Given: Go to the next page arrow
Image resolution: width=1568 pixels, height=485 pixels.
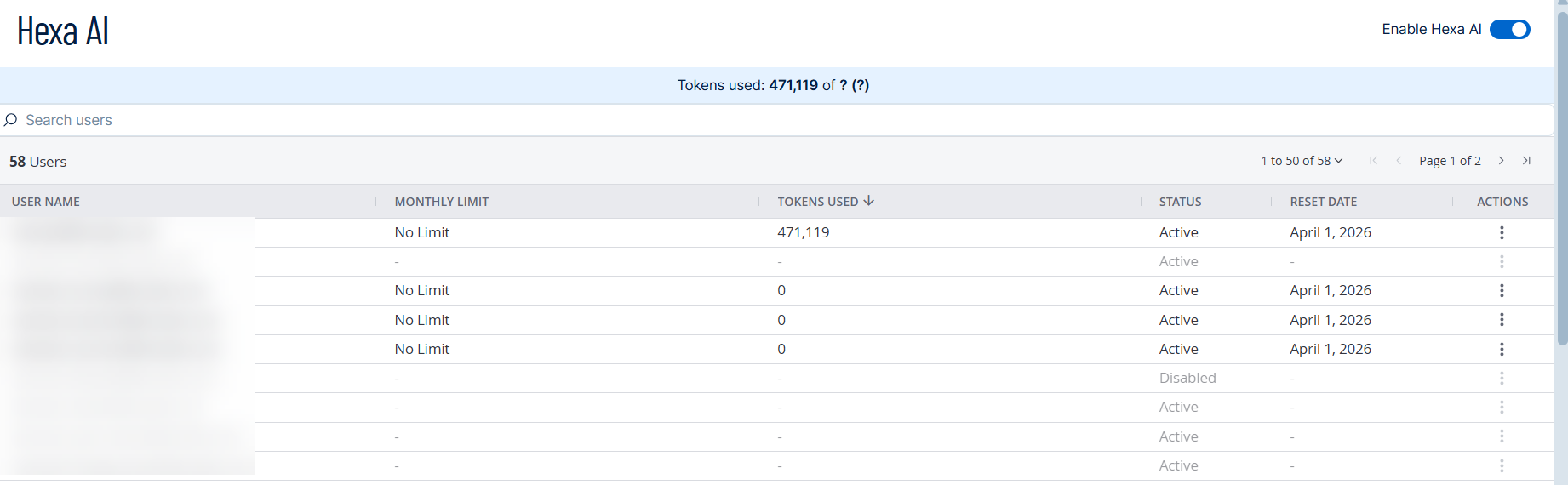Looking at the screenshot, I should [x=1502, y=161].
